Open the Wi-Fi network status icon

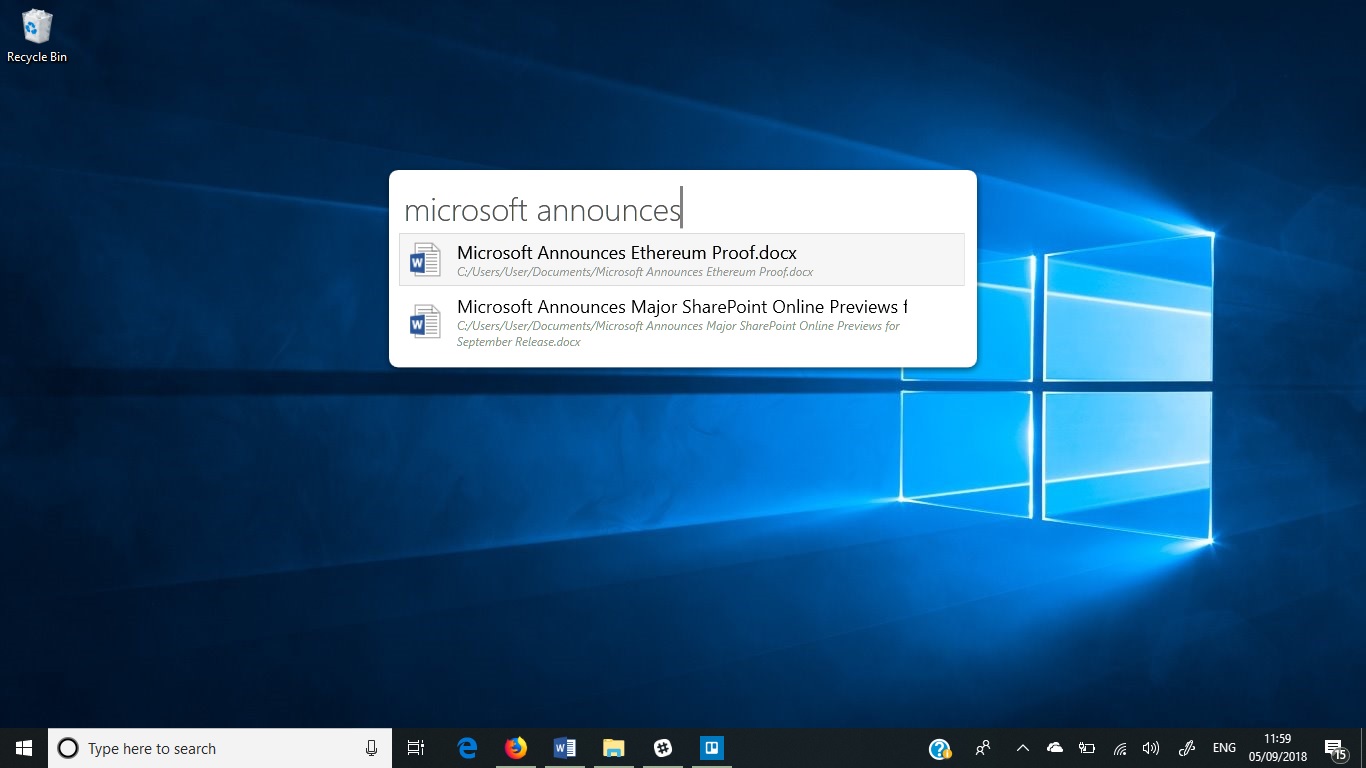(x=1119, y=747)
